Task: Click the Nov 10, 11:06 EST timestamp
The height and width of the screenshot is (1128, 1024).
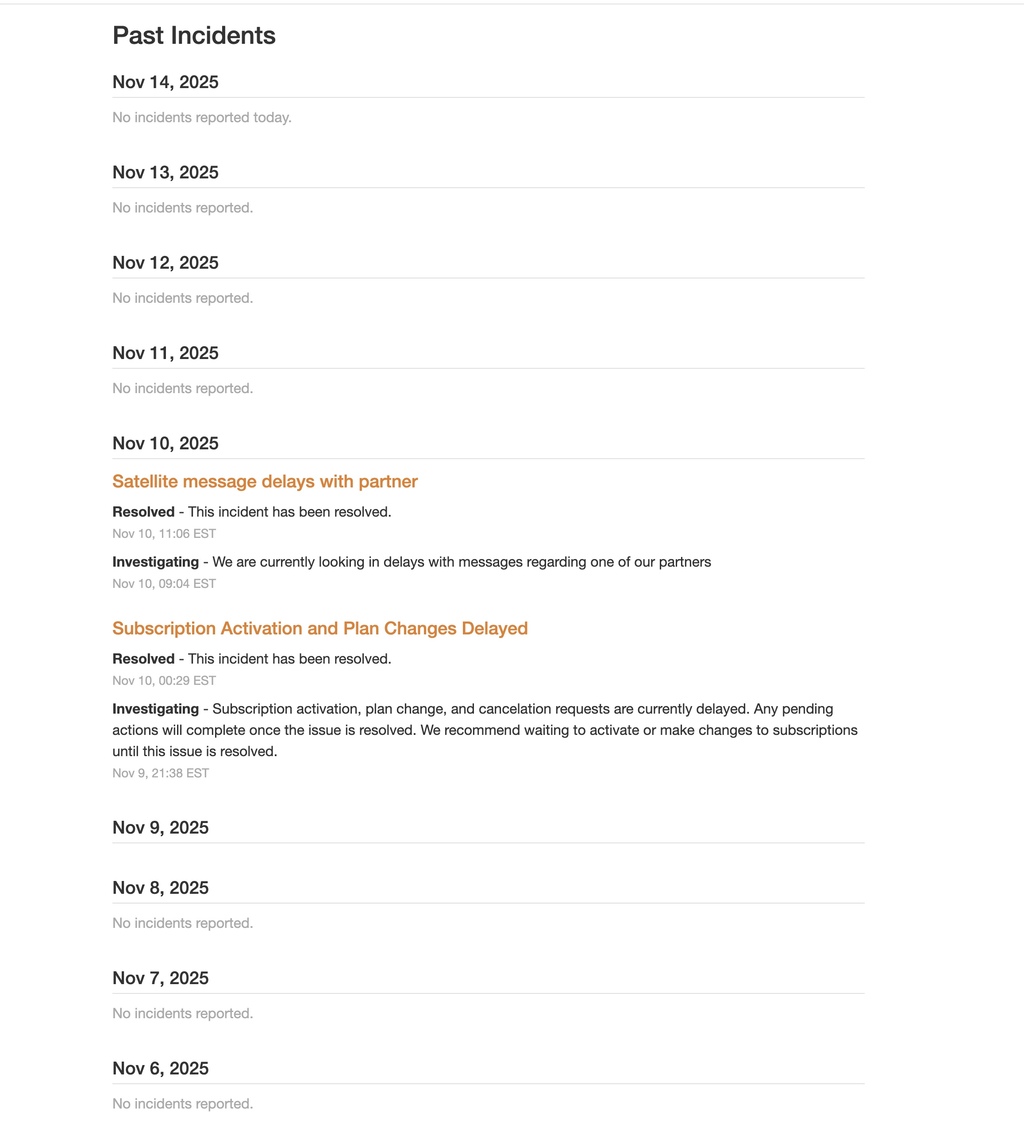Action: coord(164,534)
